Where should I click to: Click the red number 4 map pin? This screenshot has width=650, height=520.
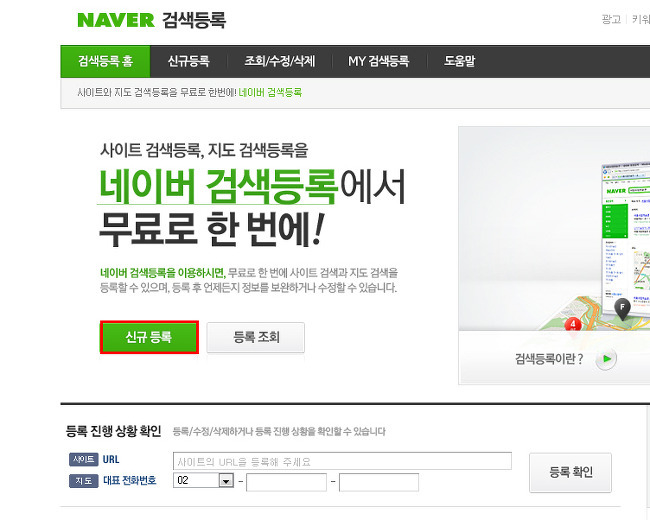coord(573,324)
